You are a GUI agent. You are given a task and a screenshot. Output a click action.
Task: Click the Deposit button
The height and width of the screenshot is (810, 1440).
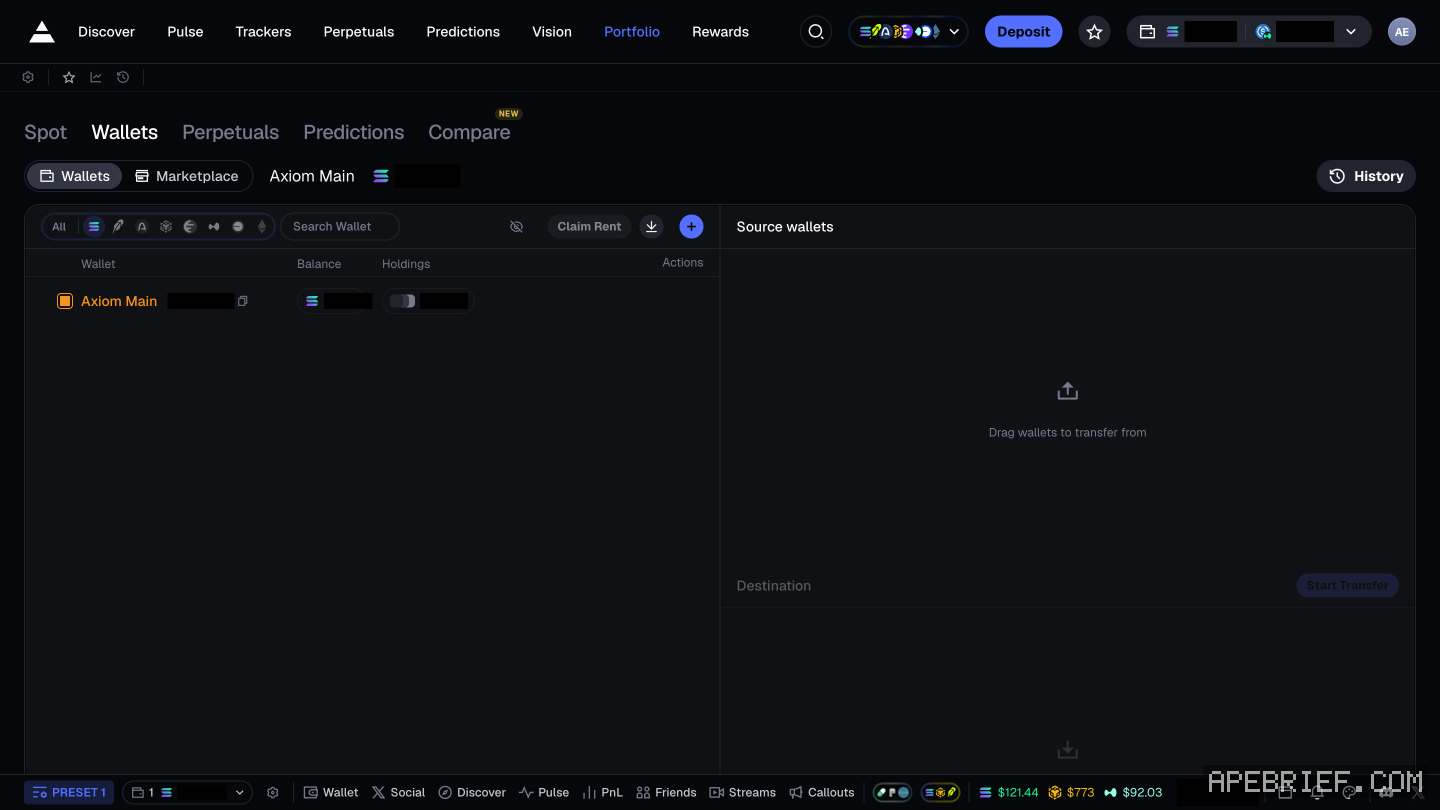click(1023, 32)
